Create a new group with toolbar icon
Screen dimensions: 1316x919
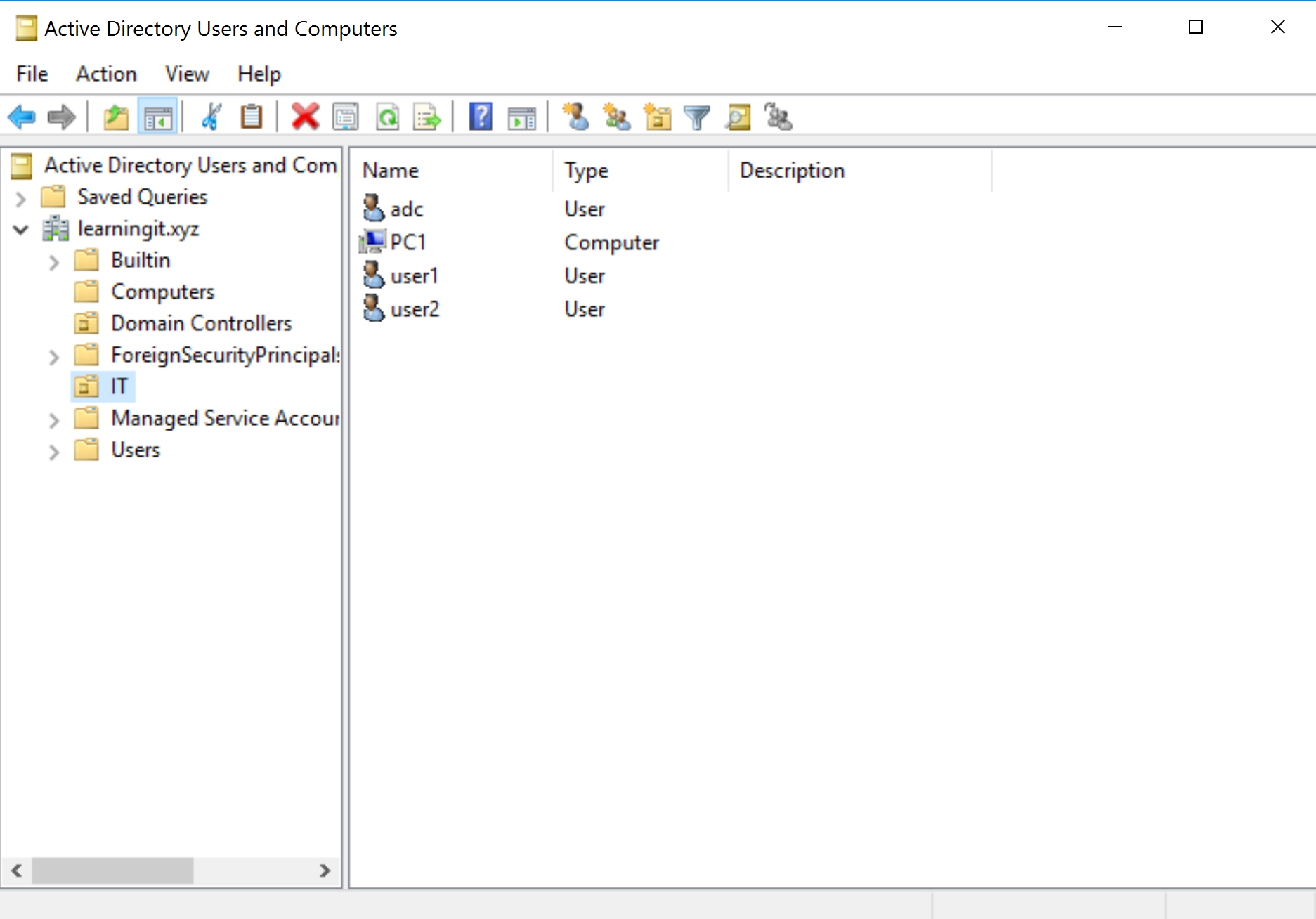pyautogui.click(x=617, y=117)
